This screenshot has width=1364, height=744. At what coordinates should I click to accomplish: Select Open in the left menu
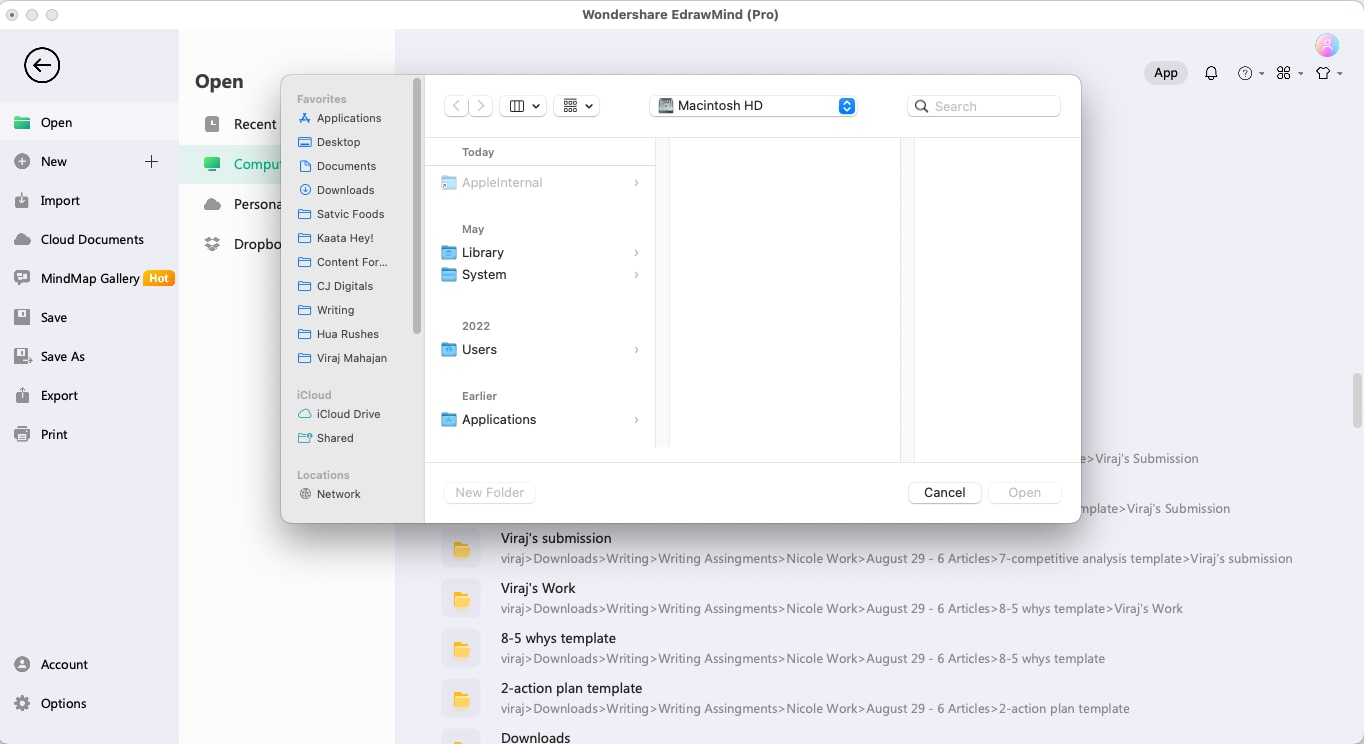(x=90, y=122)
